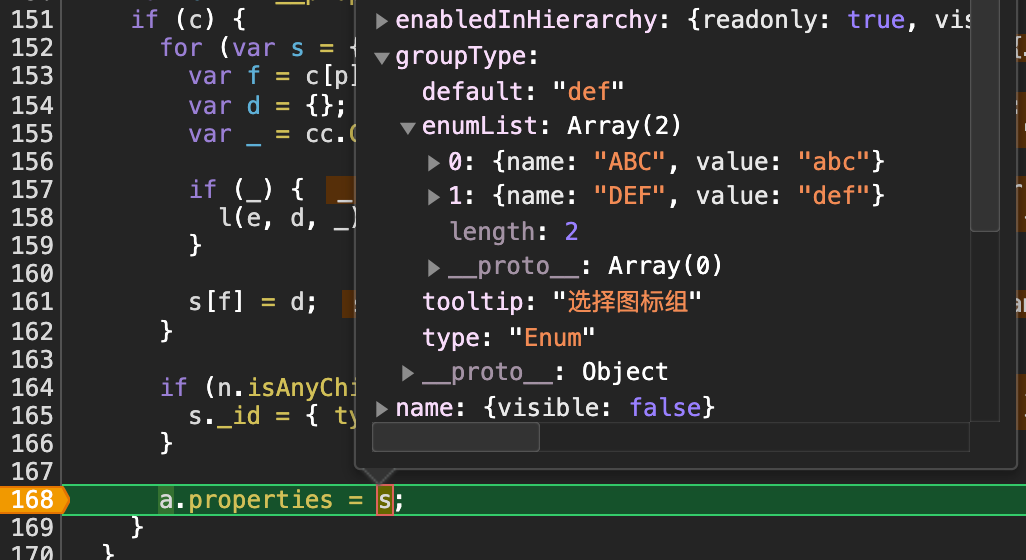Click the horizontal scrollbar in popup
This screenshot has height=560, width=1026.
click(456, 437)
